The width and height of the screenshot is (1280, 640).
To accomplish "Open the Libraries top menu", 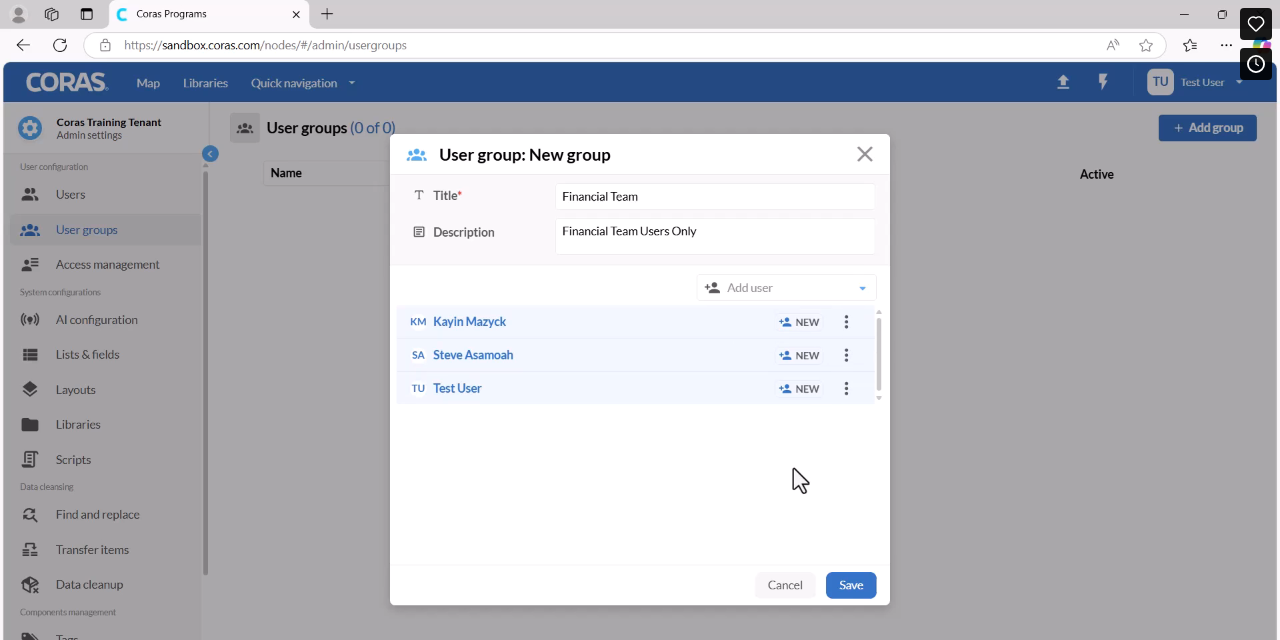I will (x=205, y=83).
